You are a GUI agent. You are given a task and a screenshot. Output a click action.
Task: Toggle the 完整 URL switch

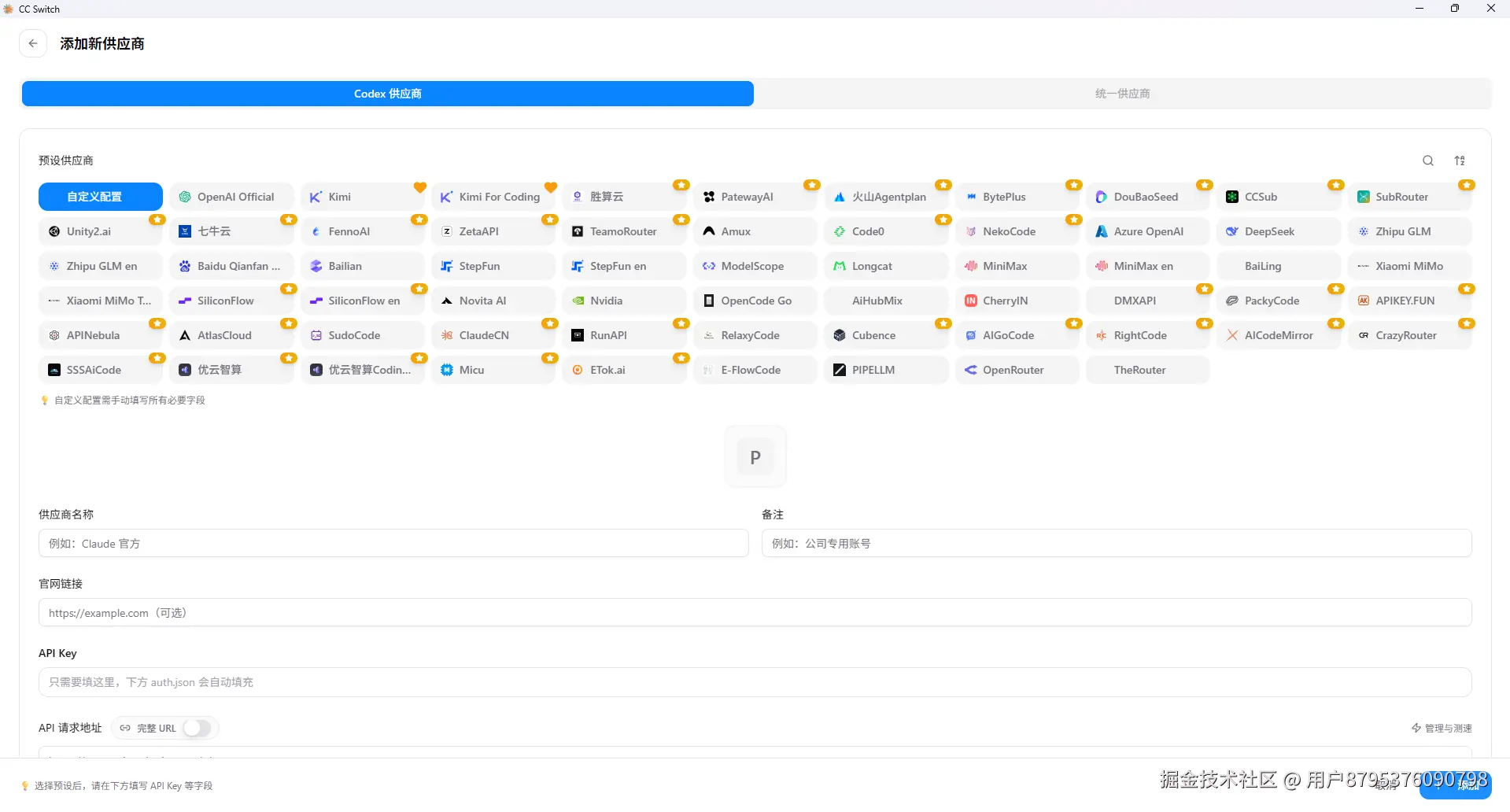coord(197,729)
